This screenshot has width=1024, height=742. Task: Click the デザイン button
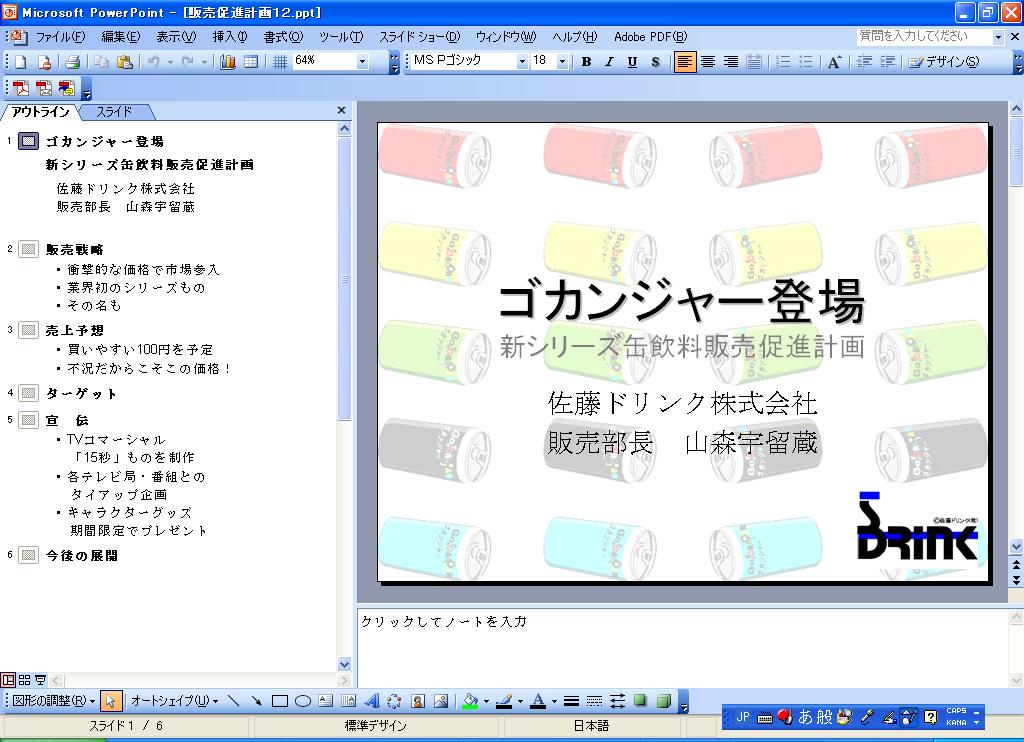tap(943, 62)
